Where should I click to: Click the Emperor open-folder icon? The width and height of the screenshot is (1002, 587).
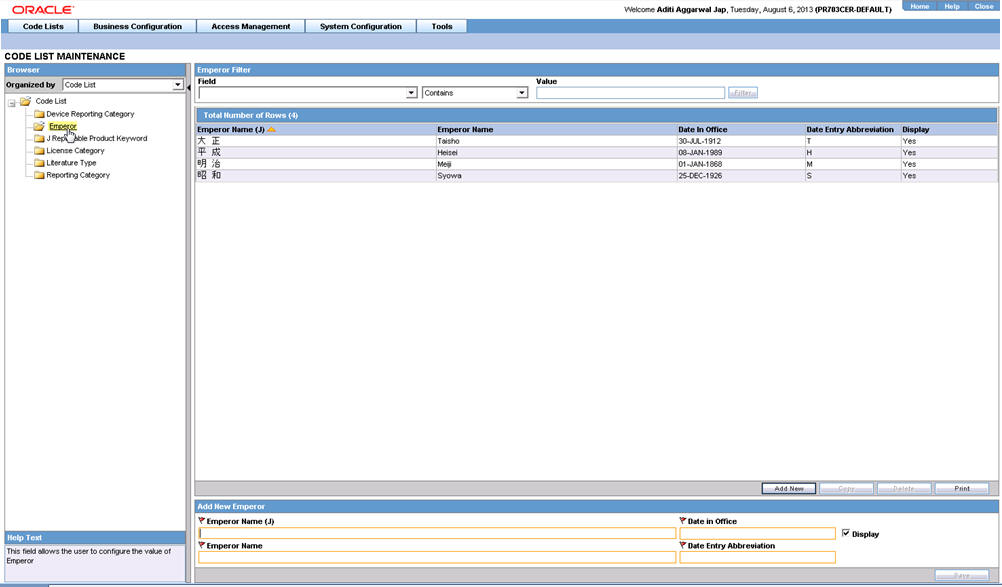coord(39,126)
